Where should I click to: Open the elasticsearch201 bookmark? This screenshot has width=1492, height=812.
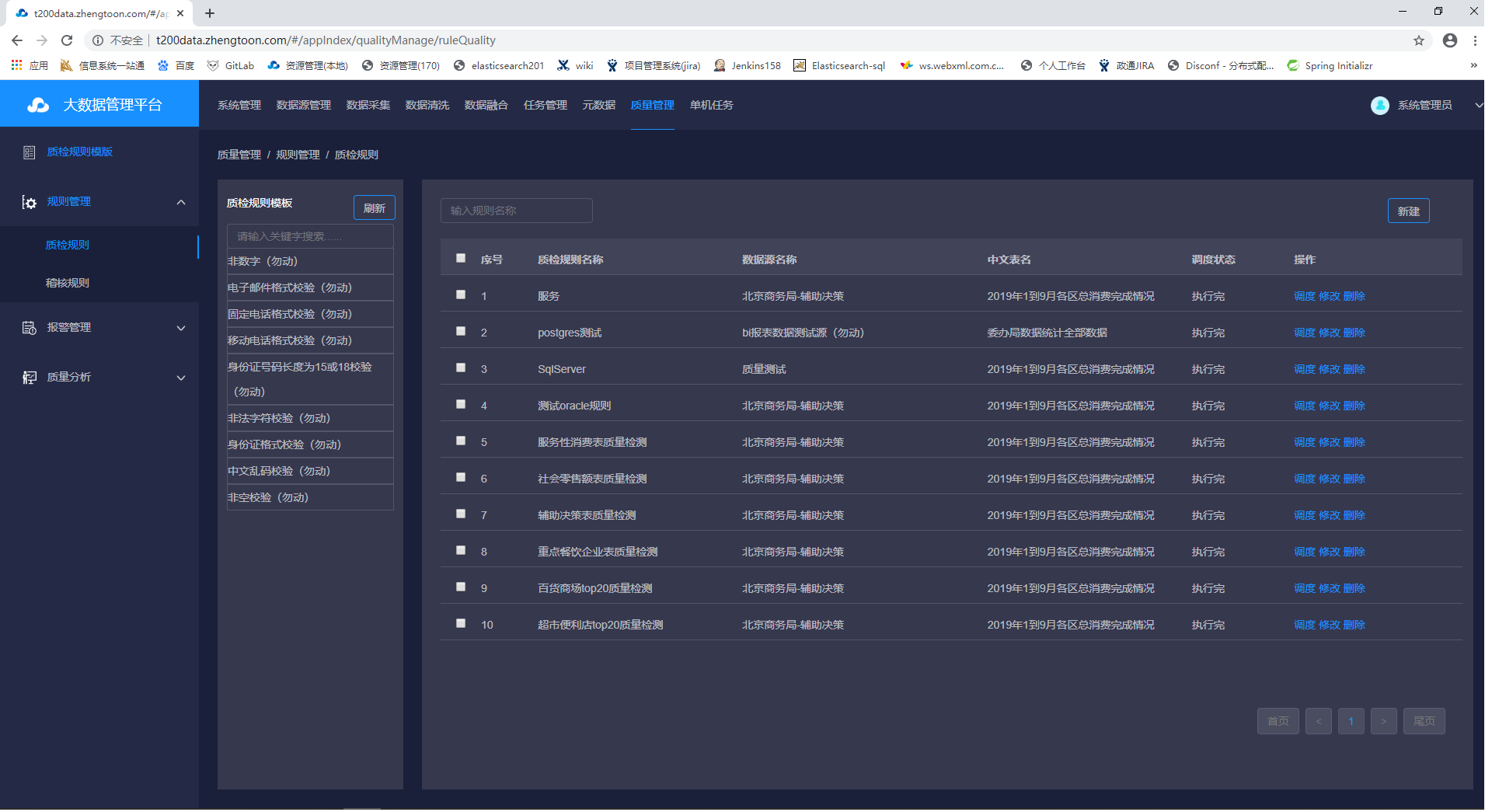499,65
